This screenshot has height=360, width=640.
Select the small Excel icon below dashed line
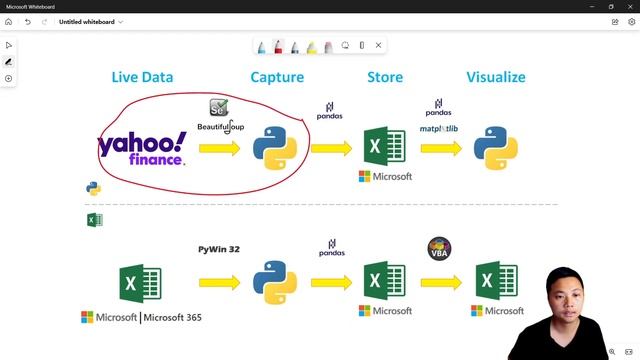95,220
